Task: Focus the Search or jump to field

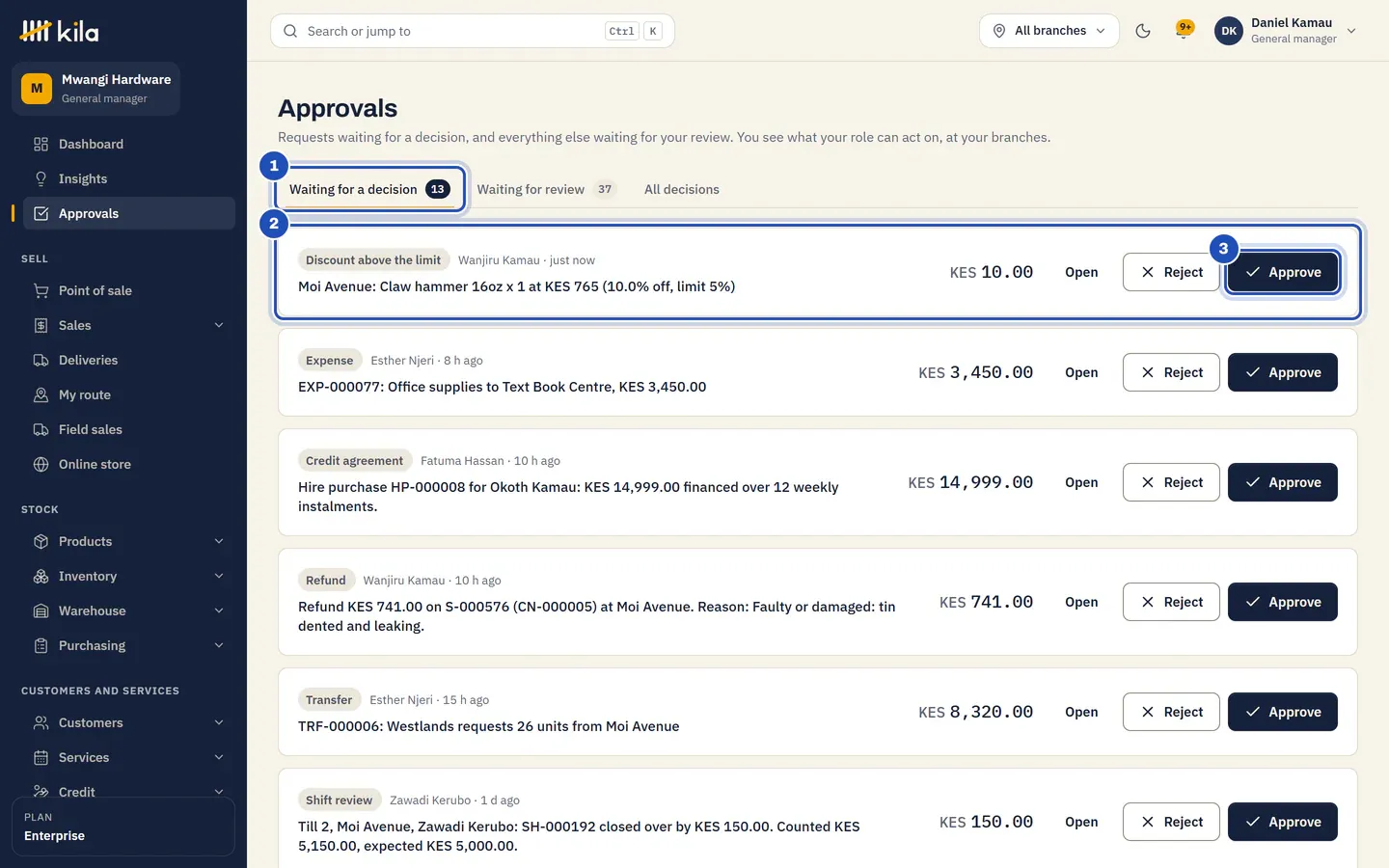Action: tap(473, 31)
